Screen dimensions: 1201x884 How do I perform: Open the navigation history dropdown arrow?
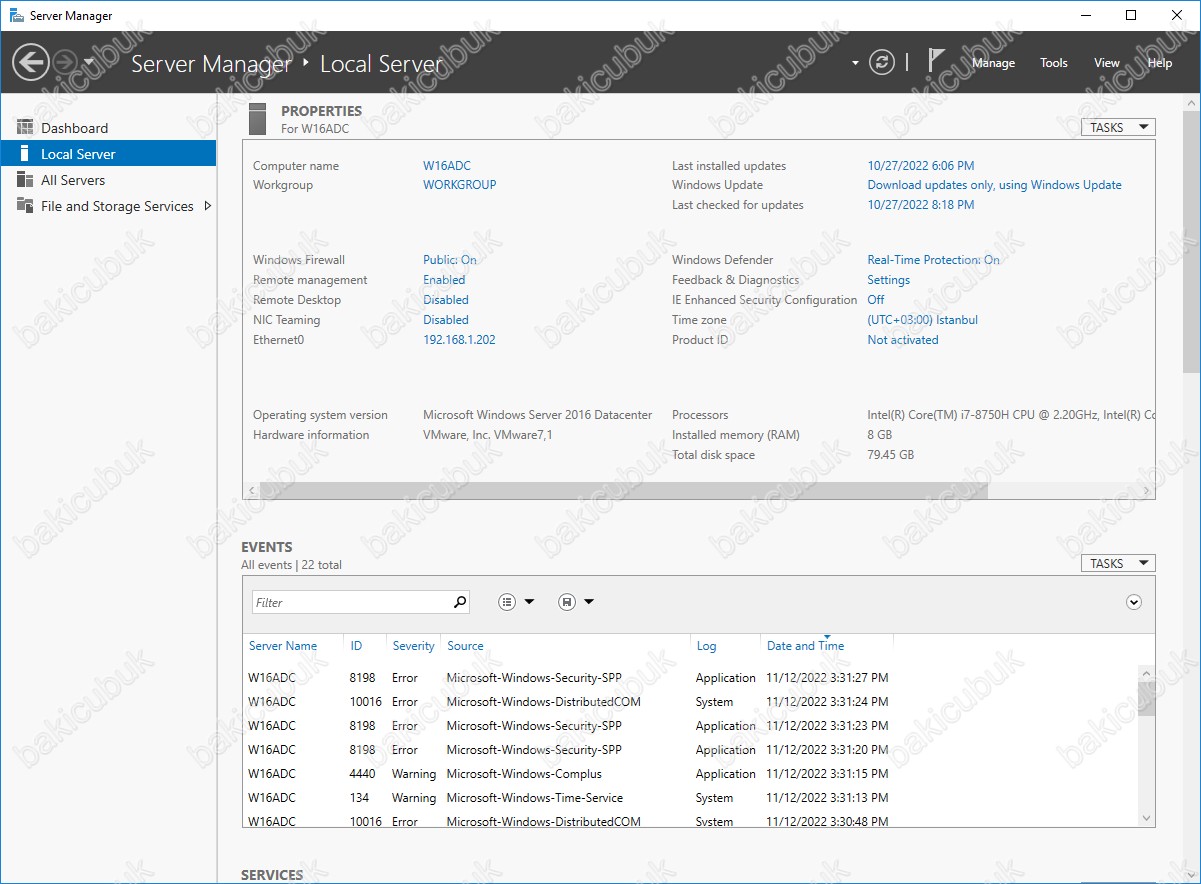(x=89, y=63)
